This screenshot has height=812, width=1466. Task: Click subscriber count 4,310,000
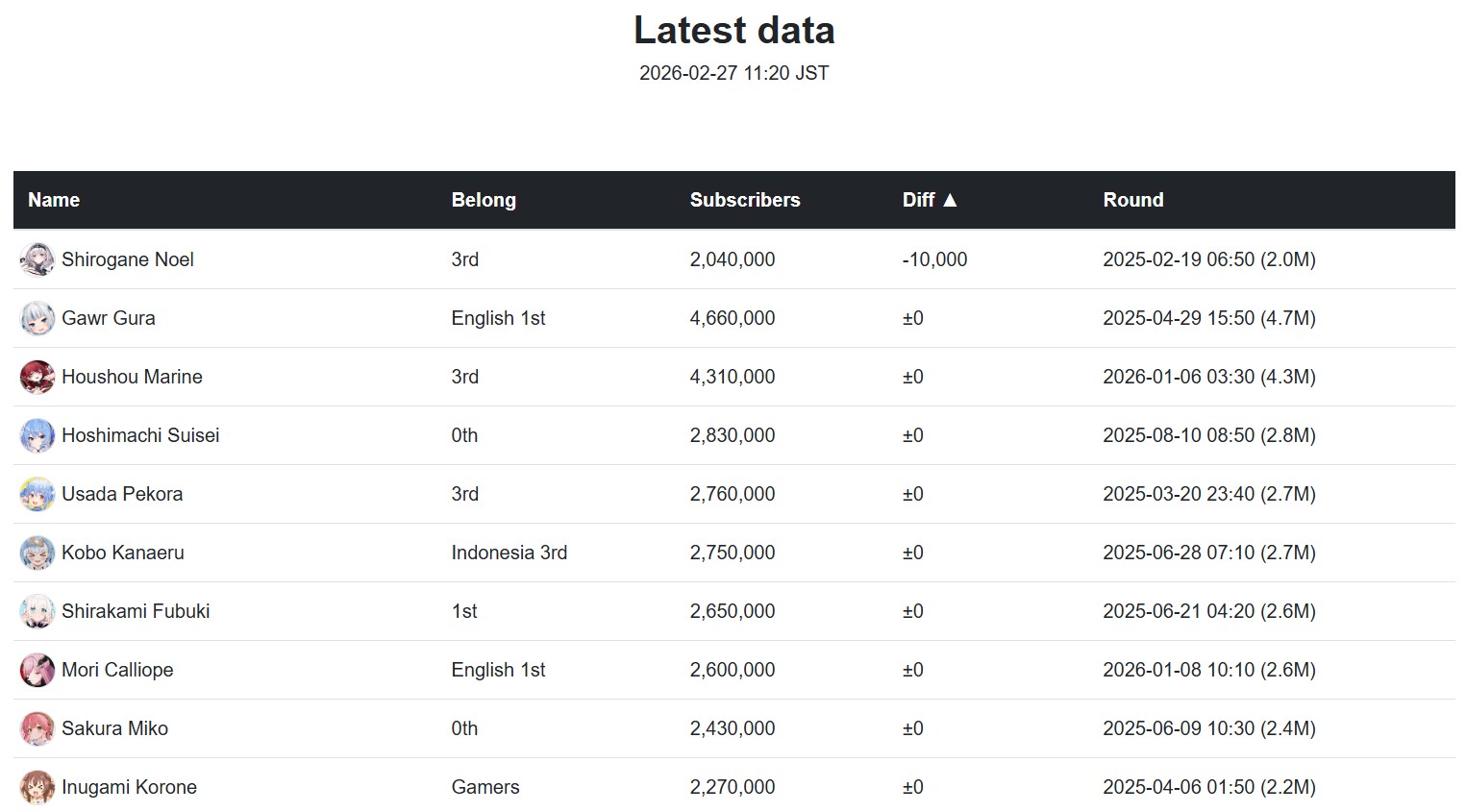[733, 377]
